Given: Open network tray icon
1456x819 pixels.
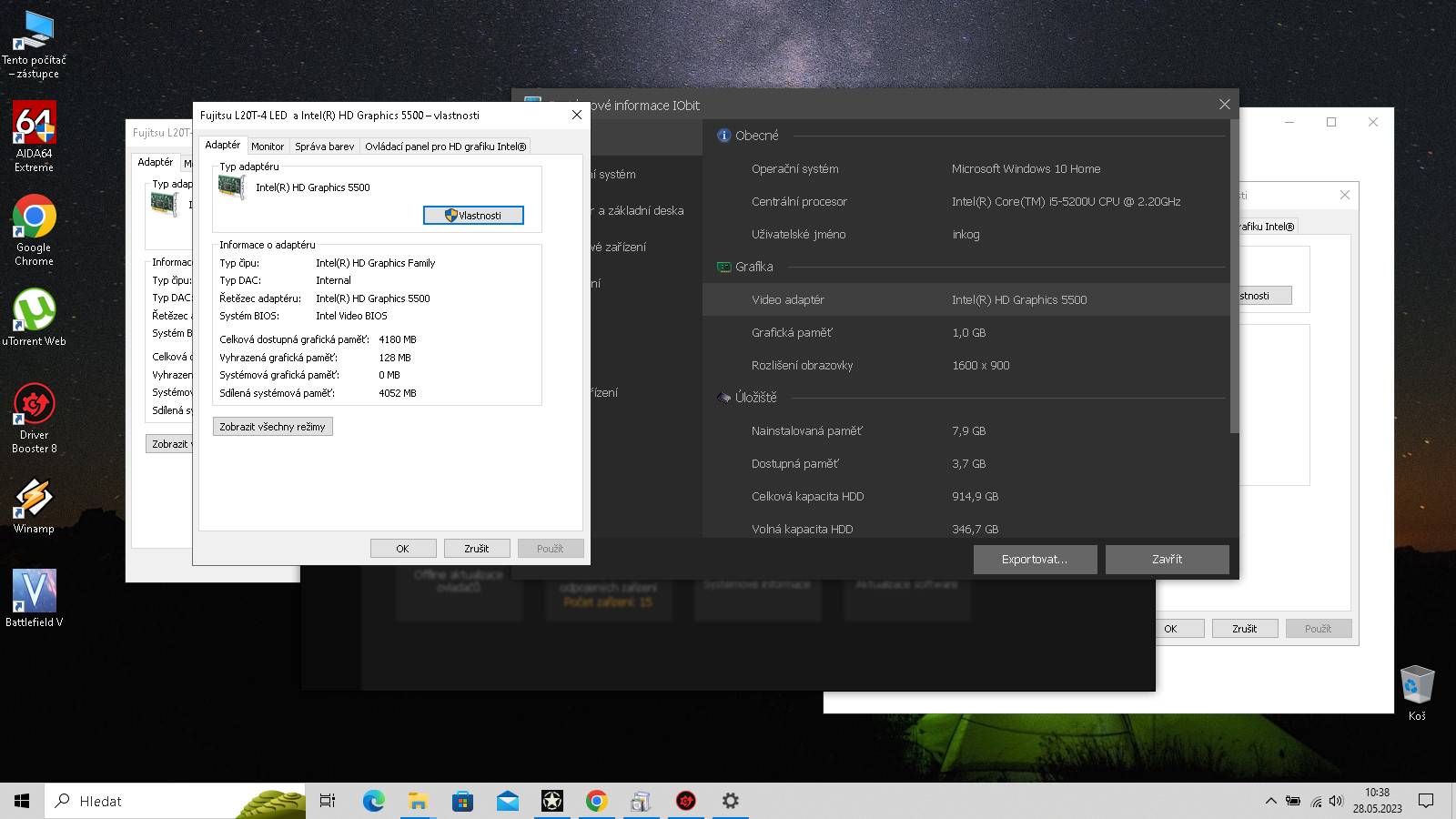Looking at the screenshot, I should tap(1316, 801).
